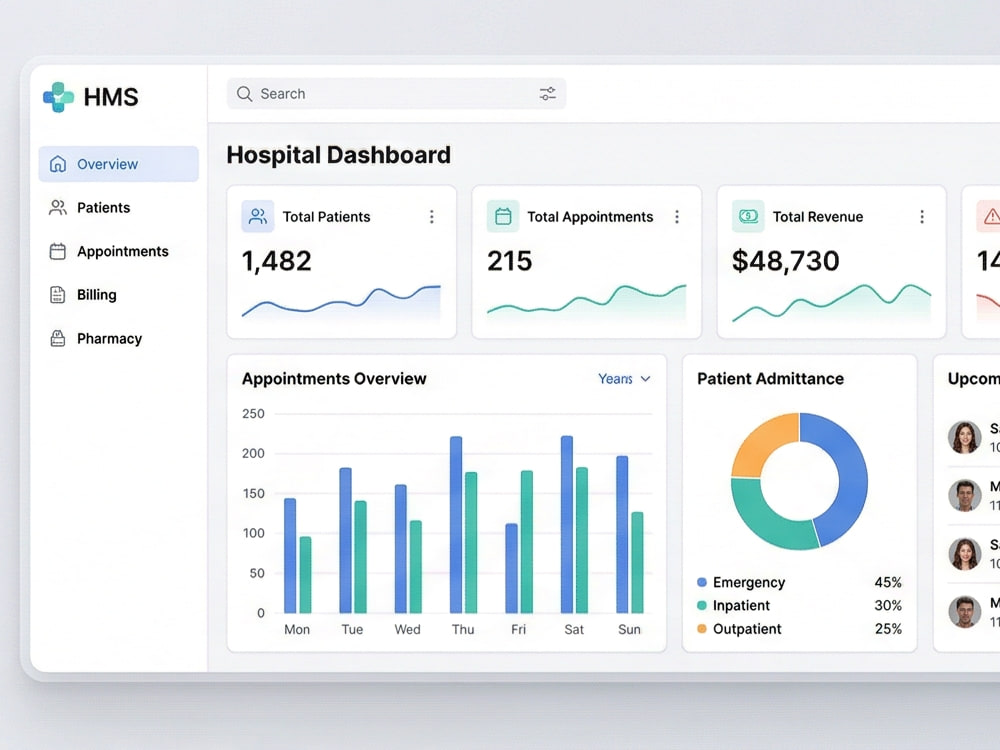
Task: Click the Pharmacy icon in sidebar
Action: [58, 338]
